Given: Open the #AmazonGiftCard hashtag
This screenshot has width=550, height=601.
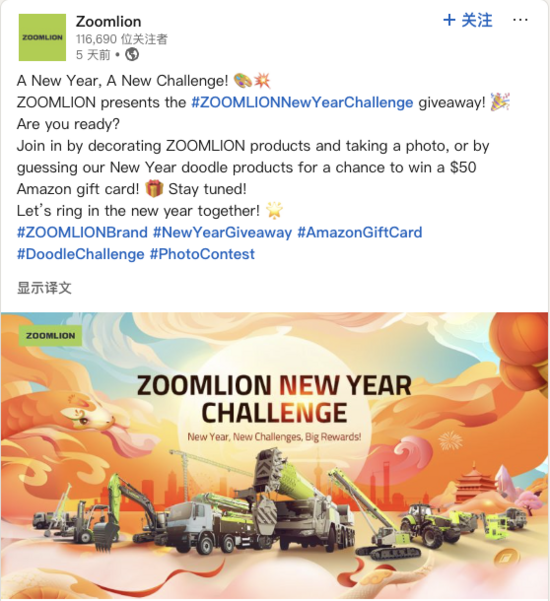Looking at the screenshot, I should [x=360, y=233].
